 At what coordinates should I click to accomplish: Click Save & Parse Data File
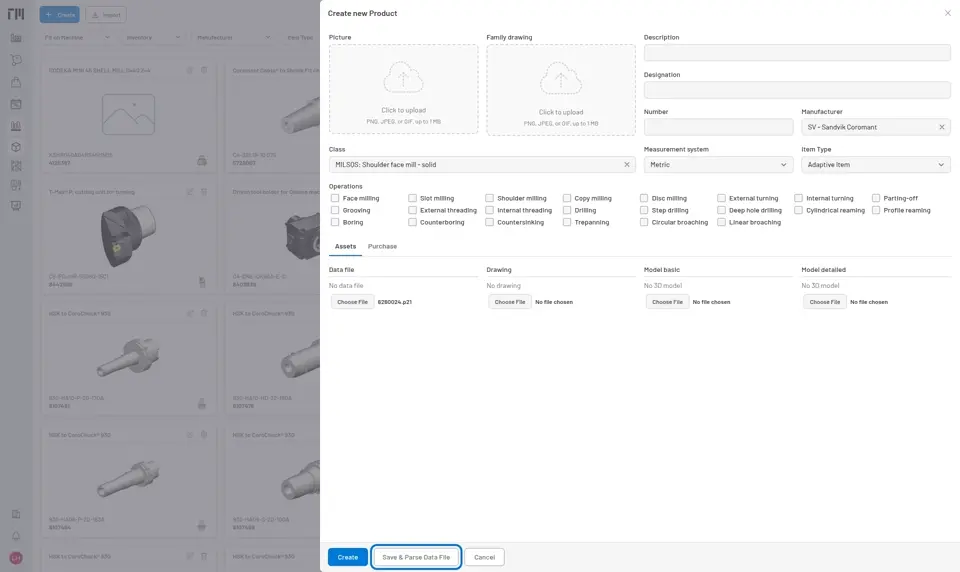[416, 557]
